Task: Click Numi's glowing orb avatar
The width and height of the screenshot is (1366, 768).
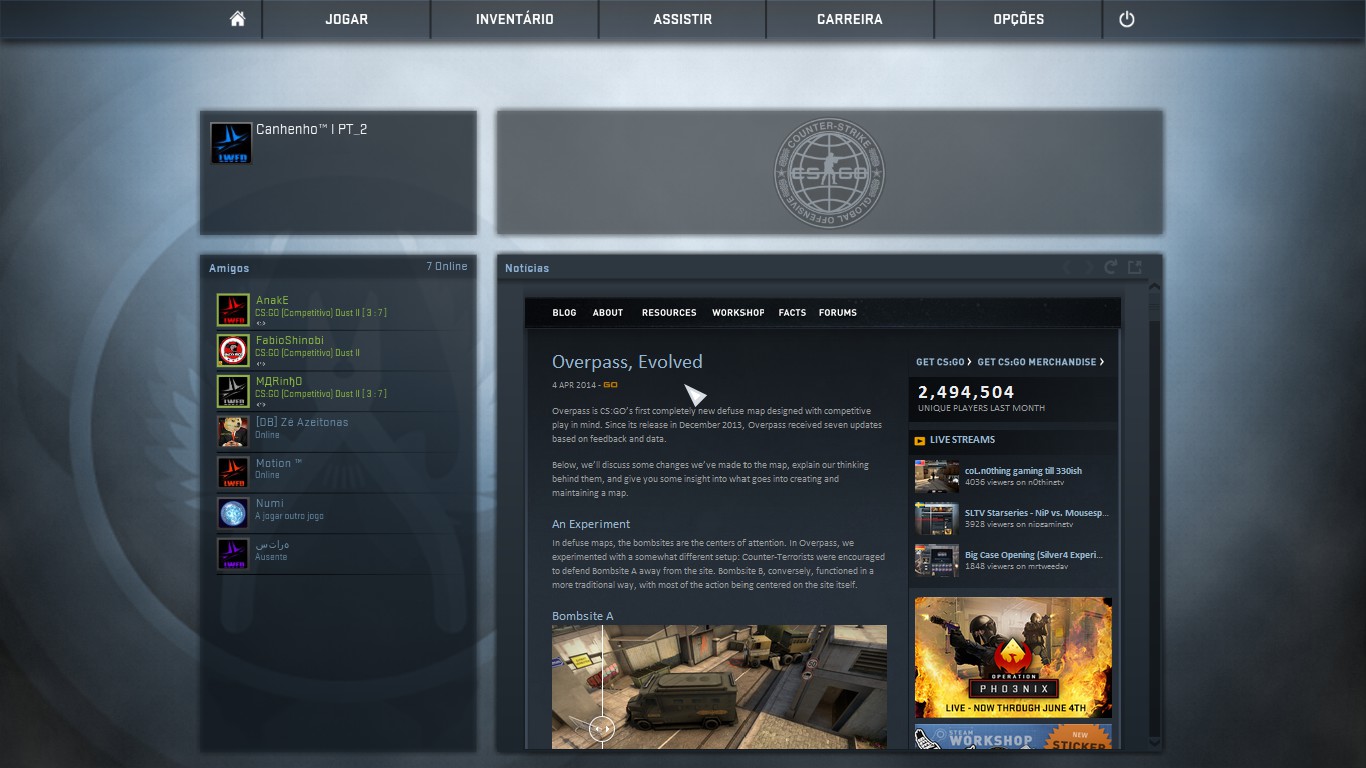Action: coord(233,513)
